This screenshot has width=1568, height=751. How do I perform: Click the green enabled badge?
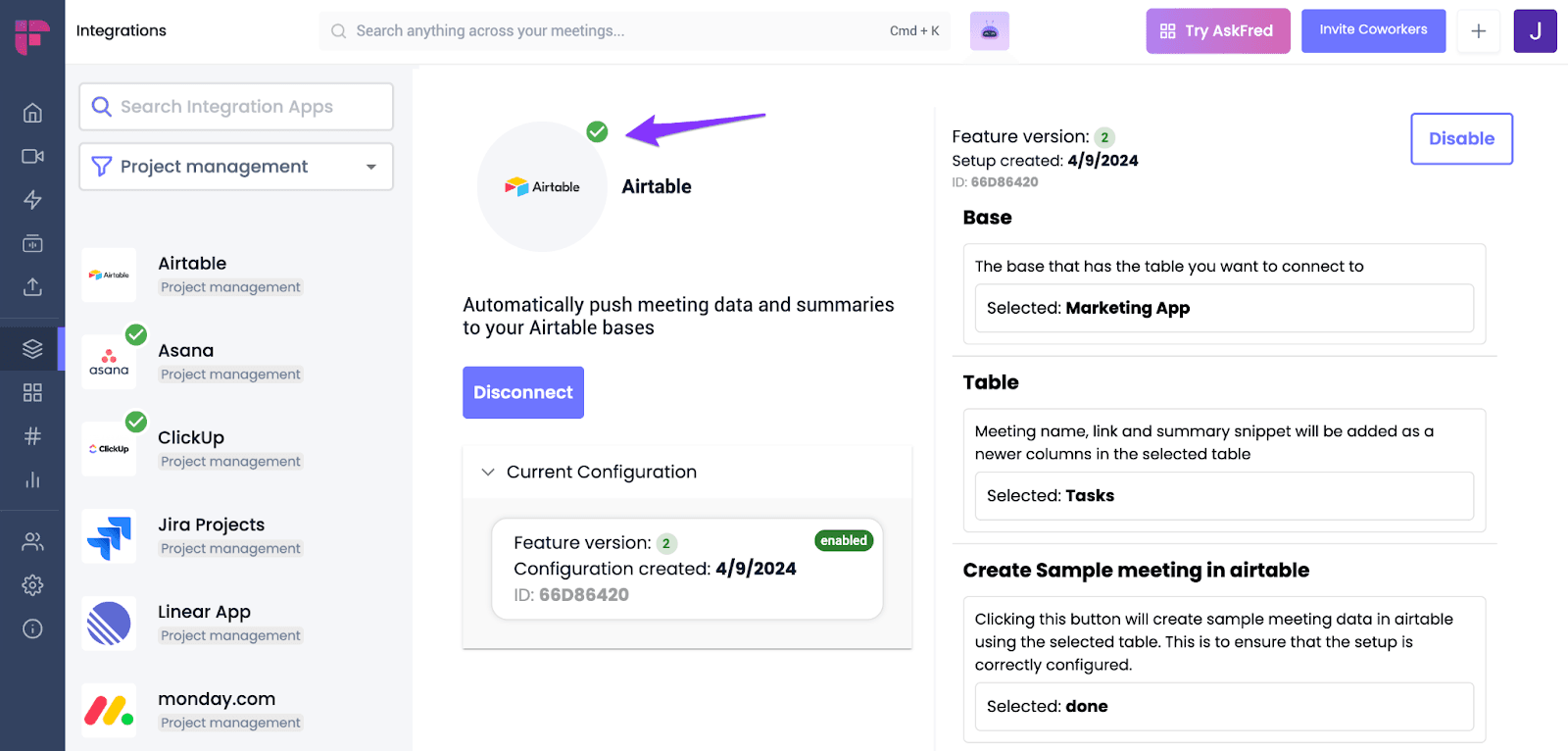844,541
